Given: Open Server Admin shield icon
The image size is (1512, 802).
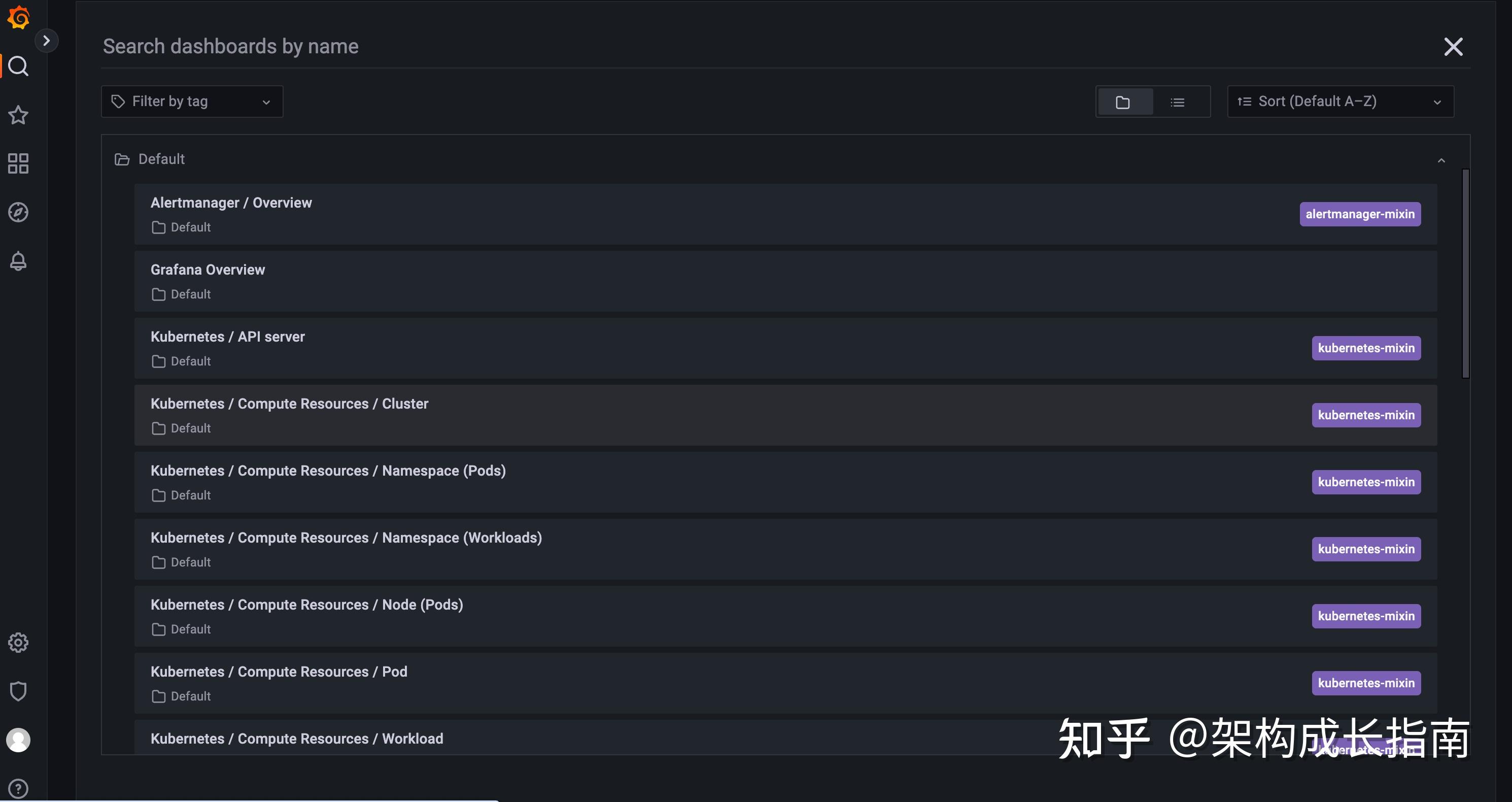Looking at the screenshot, I should tap(18, 692).
